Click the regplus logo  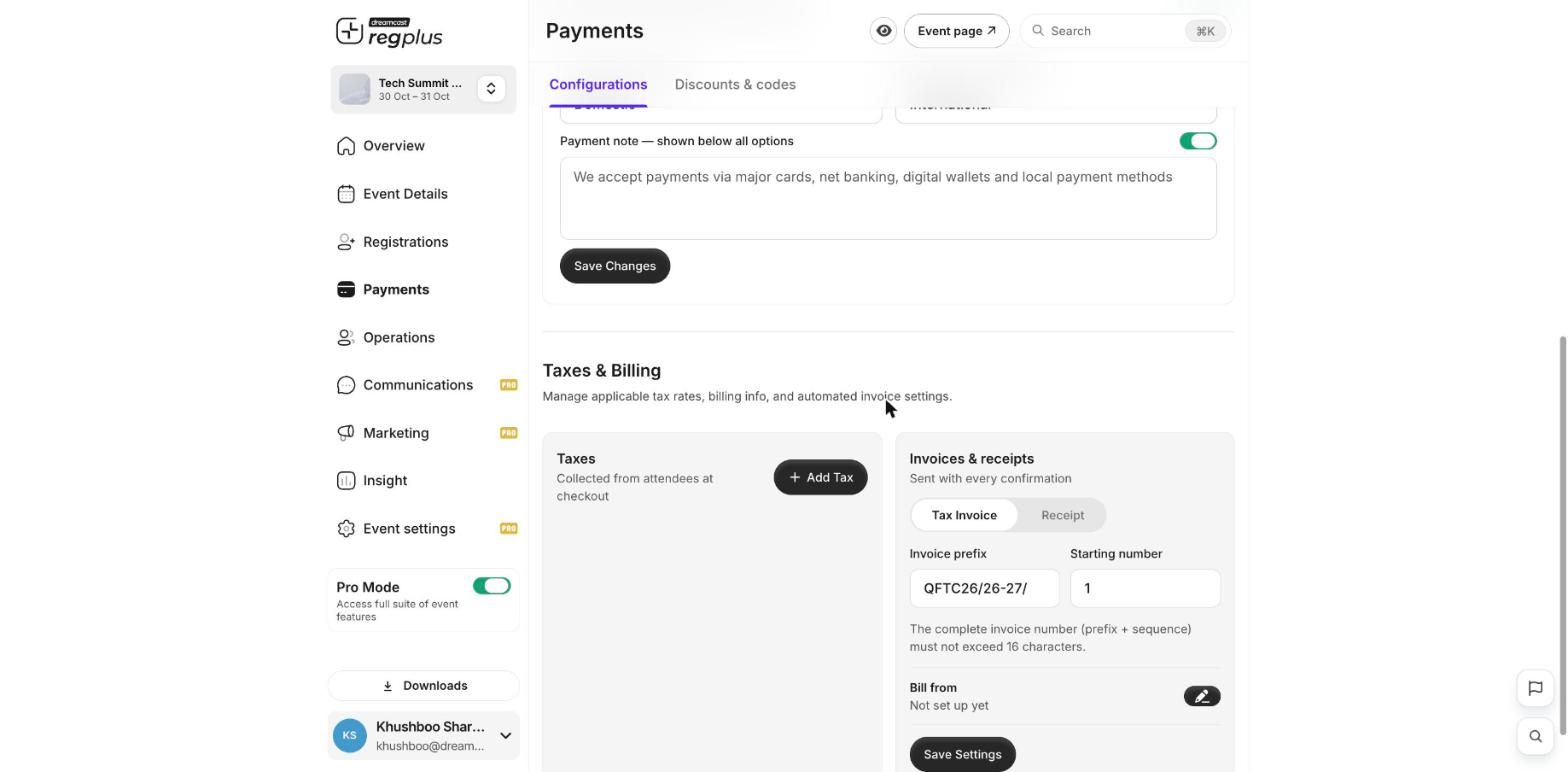(x=389, y=32)
